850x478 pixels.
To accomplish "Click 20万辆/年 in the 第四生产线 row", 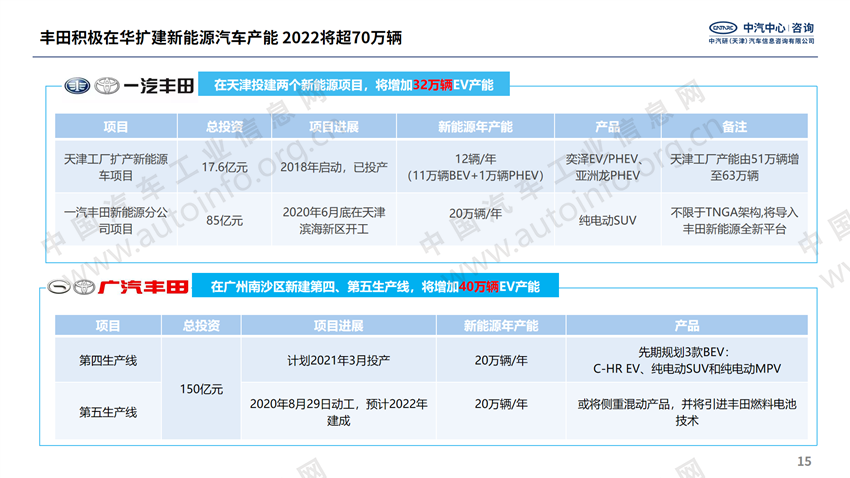I will (501, 360).
